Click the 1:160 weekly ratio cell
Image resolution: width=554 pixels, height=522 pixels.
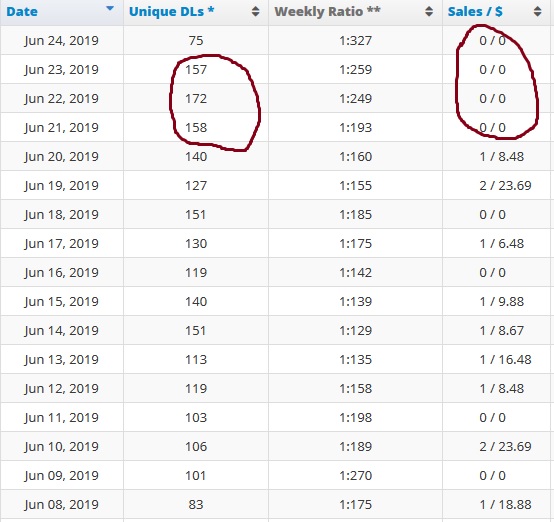tap(355, 156)
